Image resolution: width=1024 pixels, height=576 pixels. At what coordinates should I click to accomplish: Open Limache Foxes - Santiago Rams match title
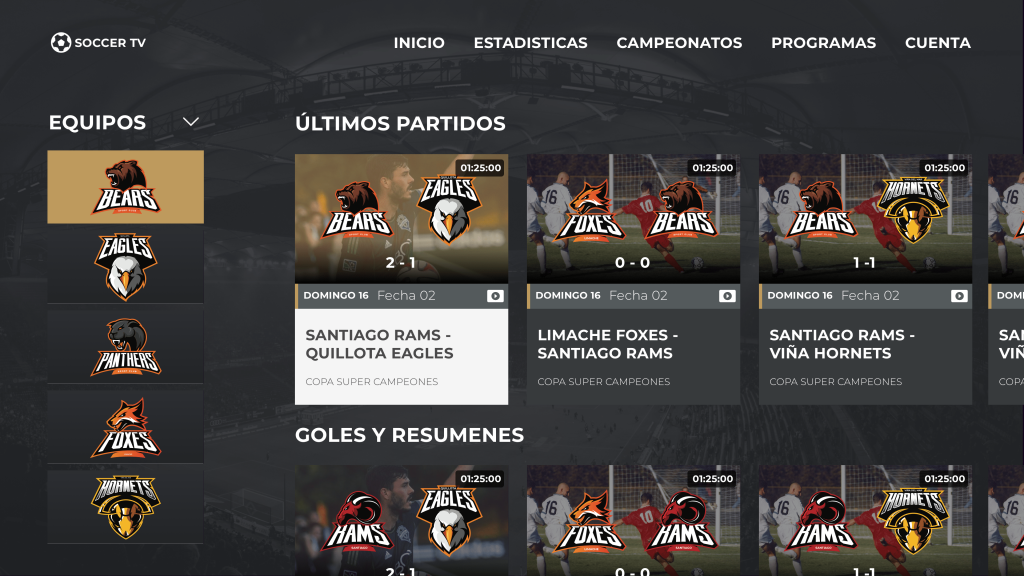click(608, 344)
